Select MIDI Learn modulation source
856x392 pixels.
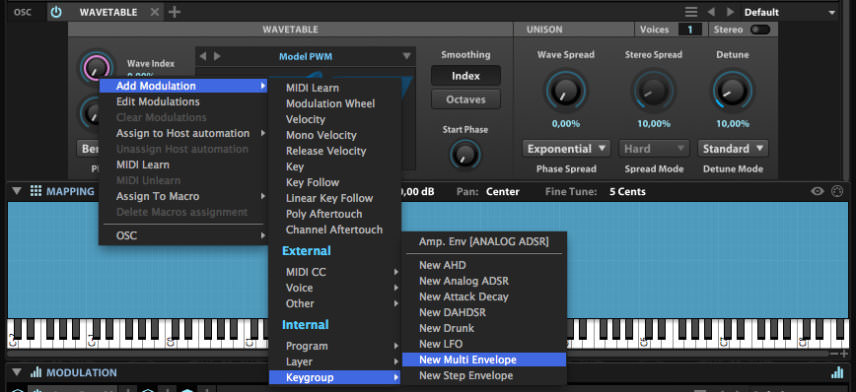[x=335, y=88]
